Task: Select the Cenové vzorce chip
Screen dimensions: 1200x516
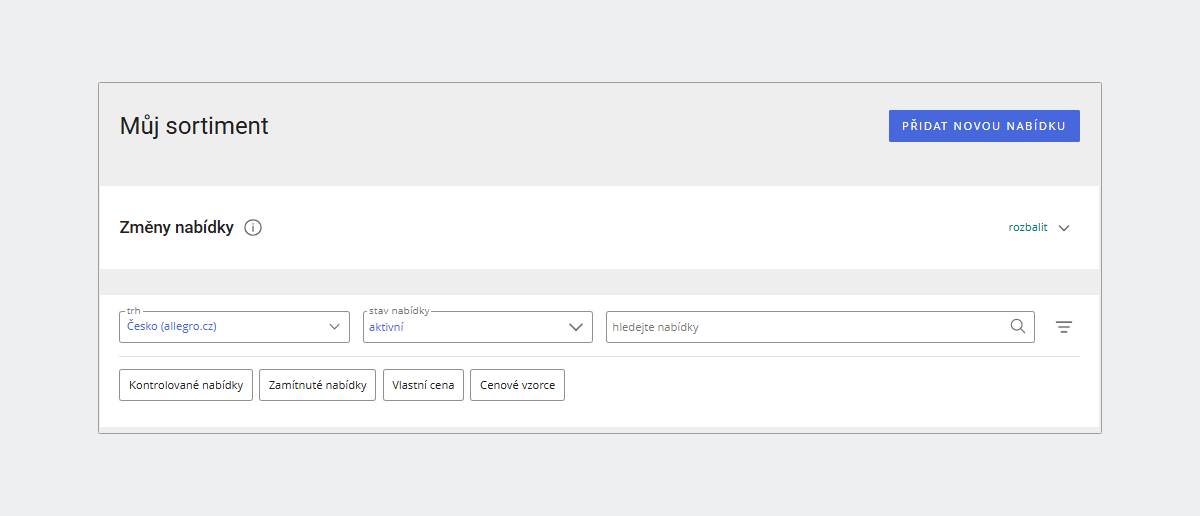Action: click(517, 385)
